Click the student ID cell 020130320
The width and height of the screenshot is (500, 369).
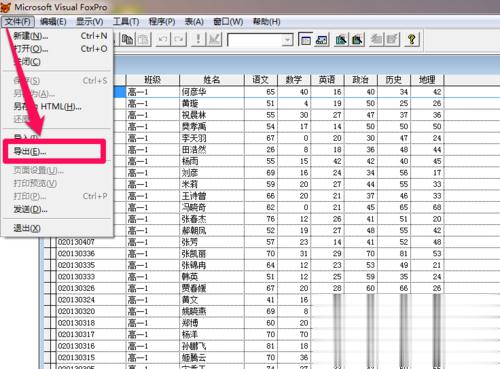click(90, 311)
